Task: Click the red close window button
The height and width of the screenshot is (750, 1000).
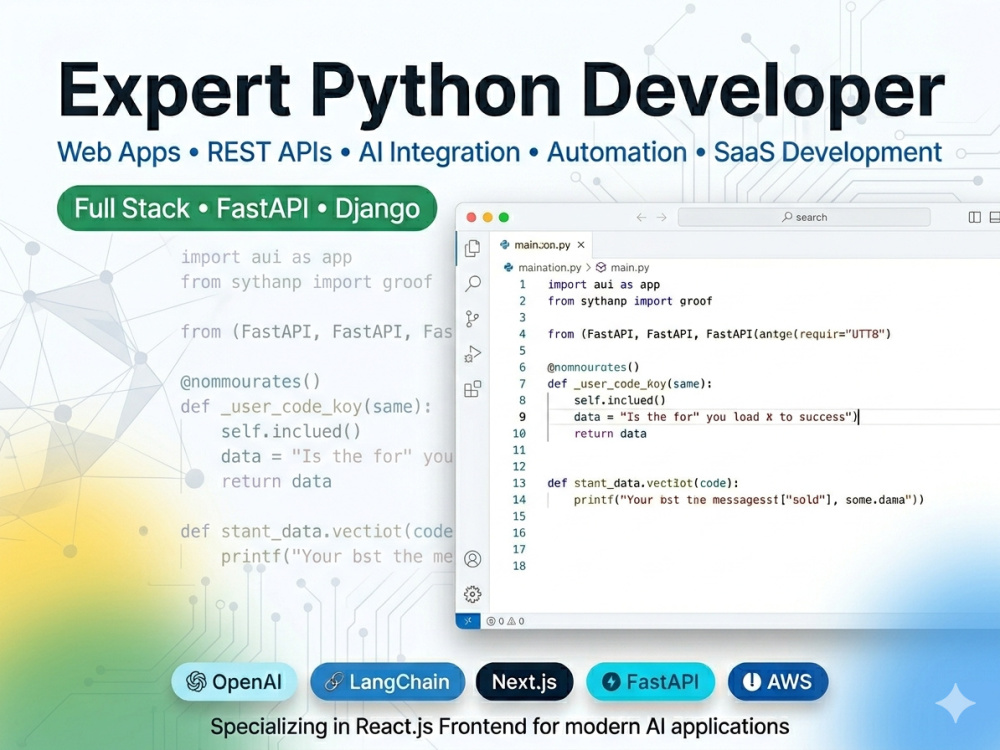Action: click(471, 217)
